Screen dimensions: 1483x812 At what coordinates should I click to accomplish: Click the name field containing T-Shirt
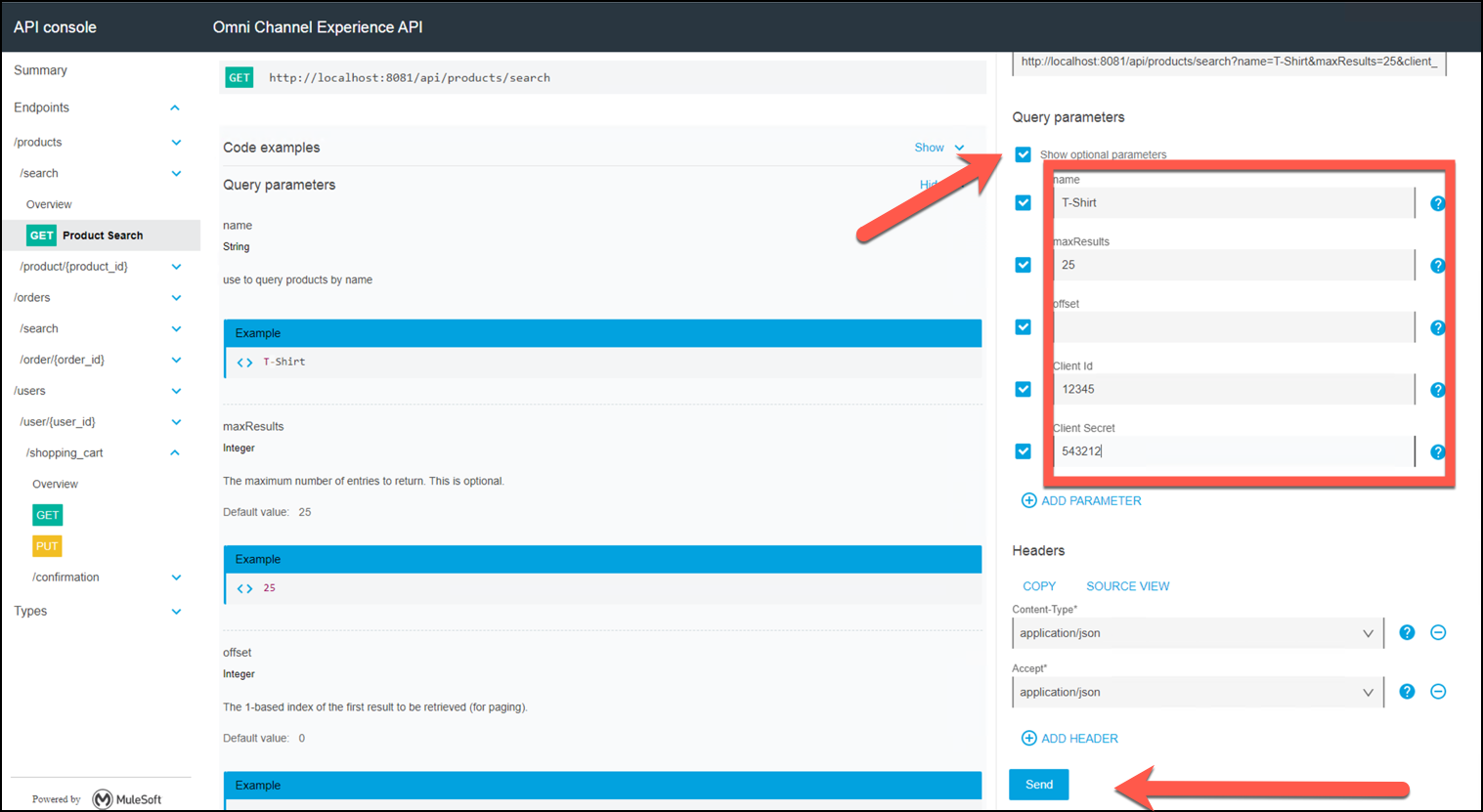click(x=1234, y=203)
